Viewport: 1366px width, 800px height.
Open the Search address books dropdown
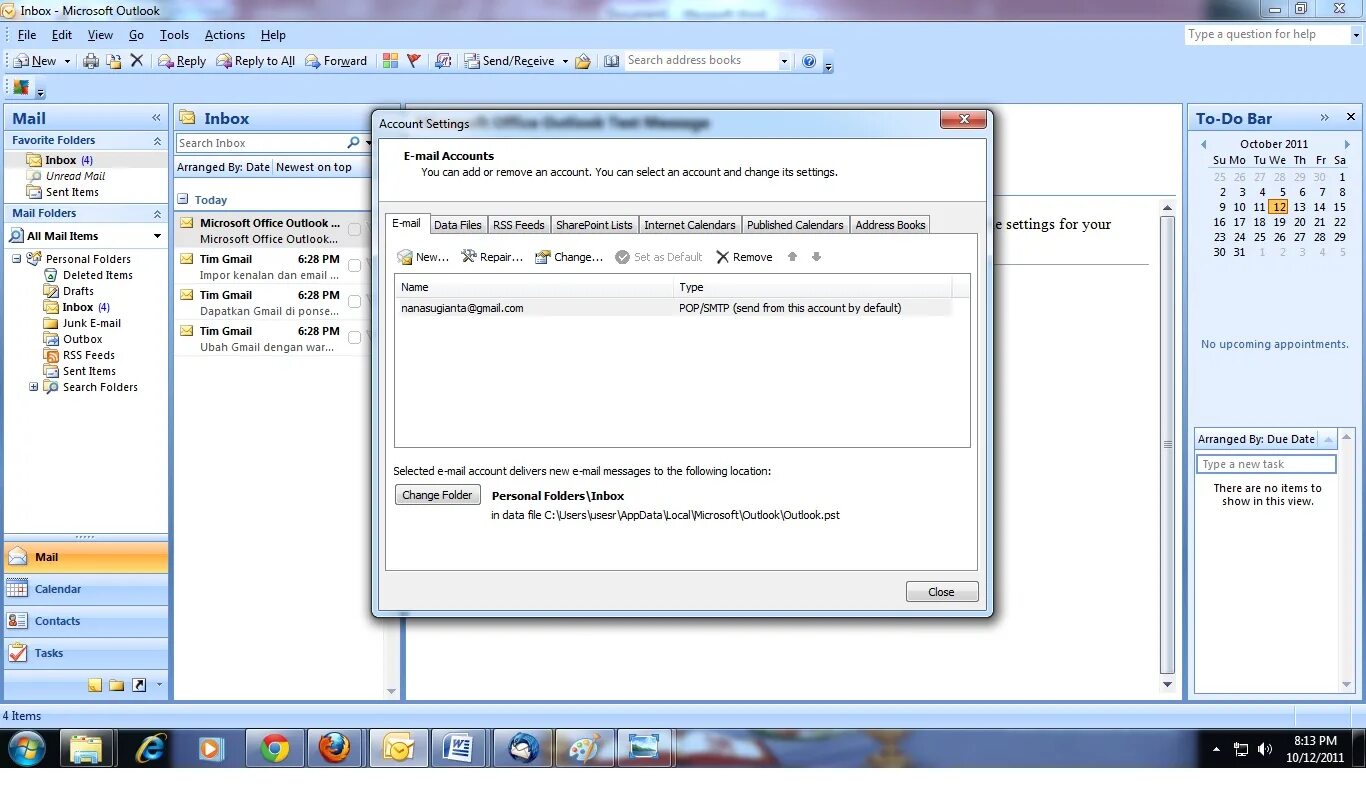[784, 61]
